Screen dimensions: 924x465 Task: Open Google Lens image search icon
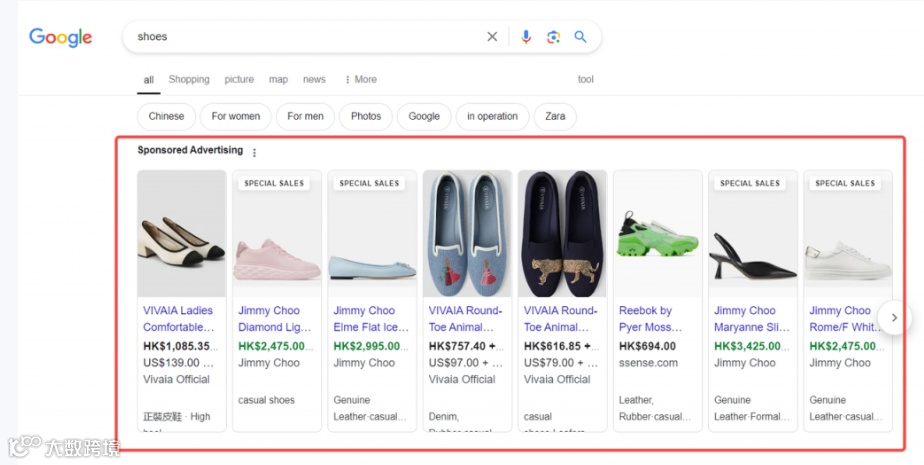click(553, 37)
